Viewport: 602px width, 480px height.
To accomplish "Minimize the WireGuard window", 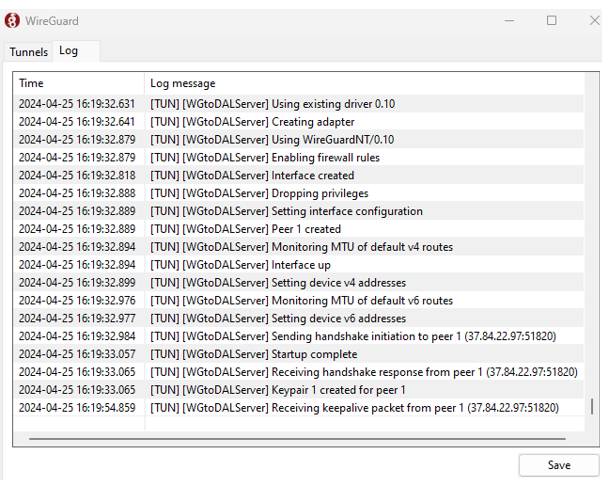I will click(x=509, y=20).
